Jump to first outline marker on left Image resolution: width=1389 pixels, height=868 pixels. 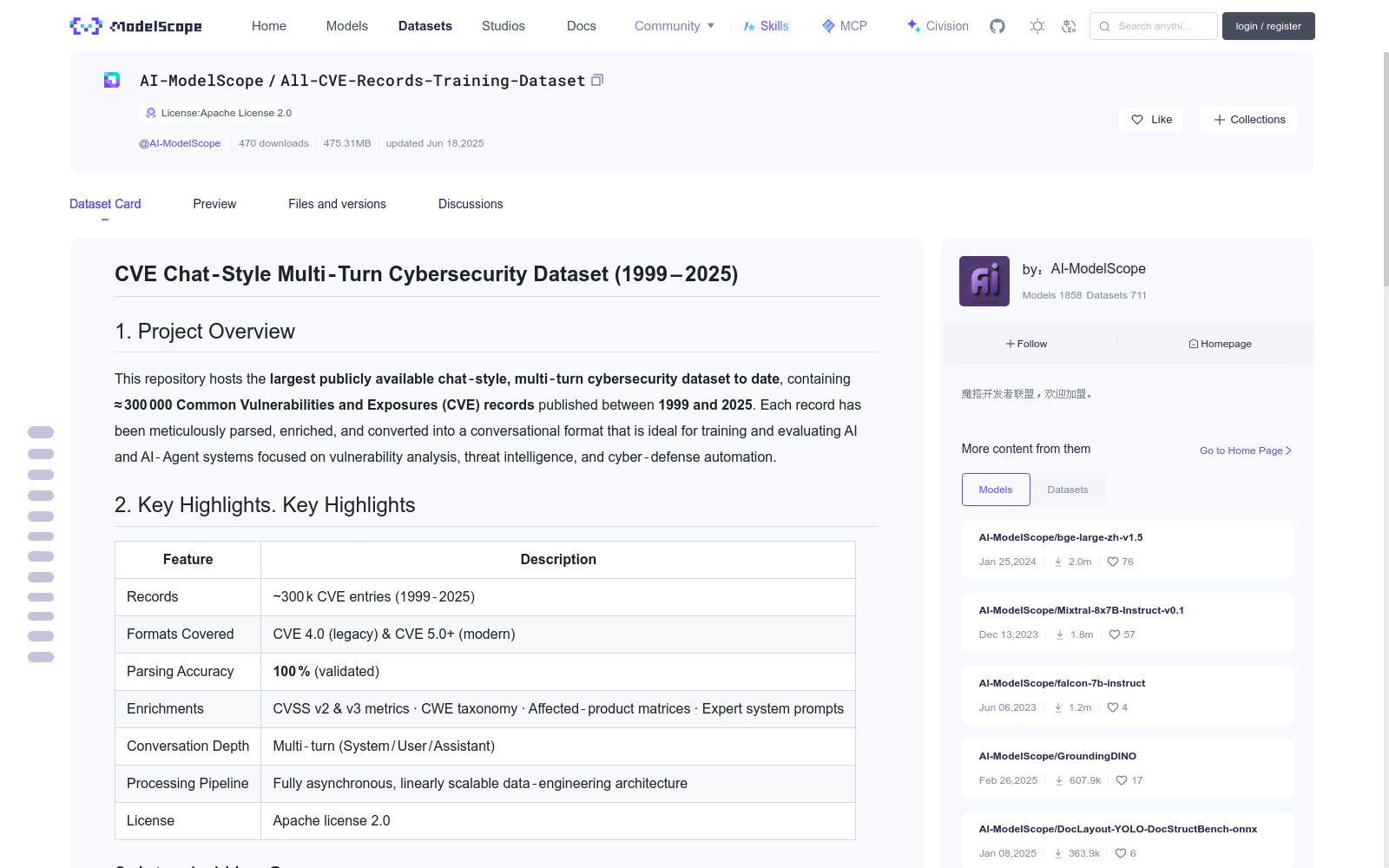point(41,432)
